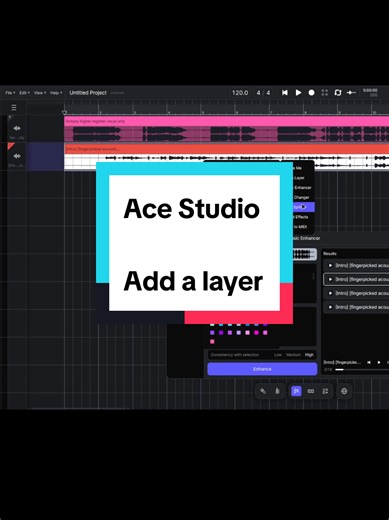The height and width of the screenshot is (520, 389).
Task: Open the View menu
Action: pyautogui.click(x=40, y=93)
